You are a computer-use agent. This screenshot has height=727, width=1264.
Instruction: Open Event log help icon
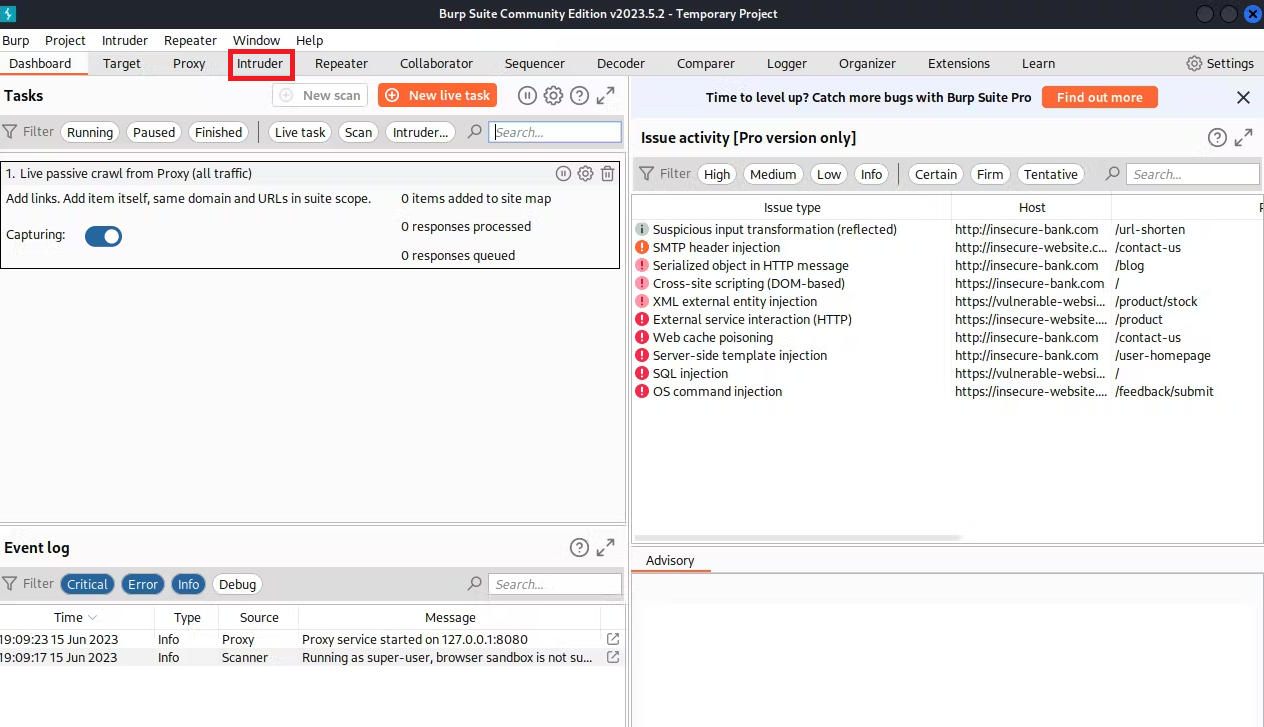[579, 547]
